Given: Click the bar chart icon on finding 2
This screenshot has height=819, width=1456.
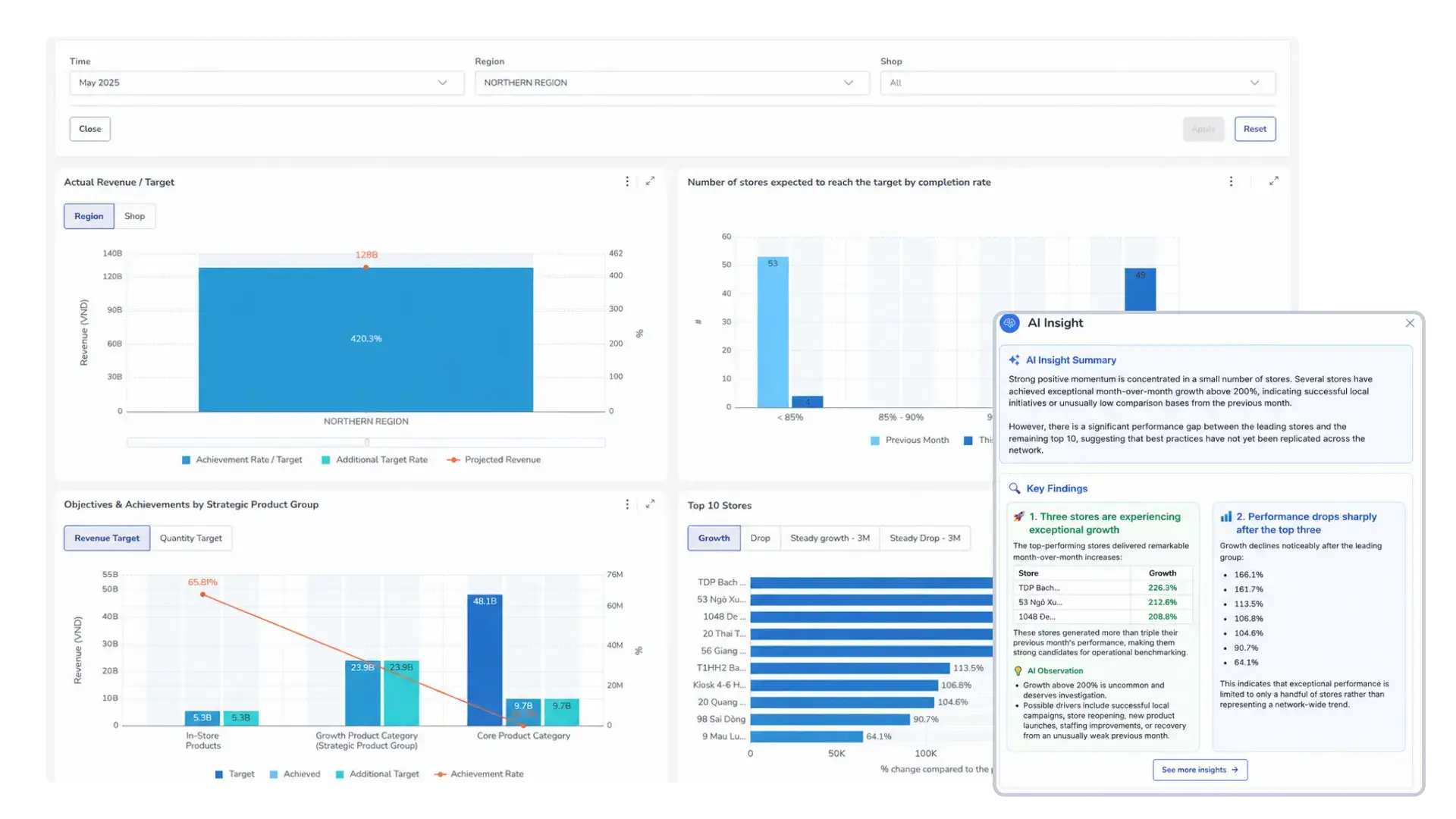Looking at the screenshot, I should (1225, 516).
